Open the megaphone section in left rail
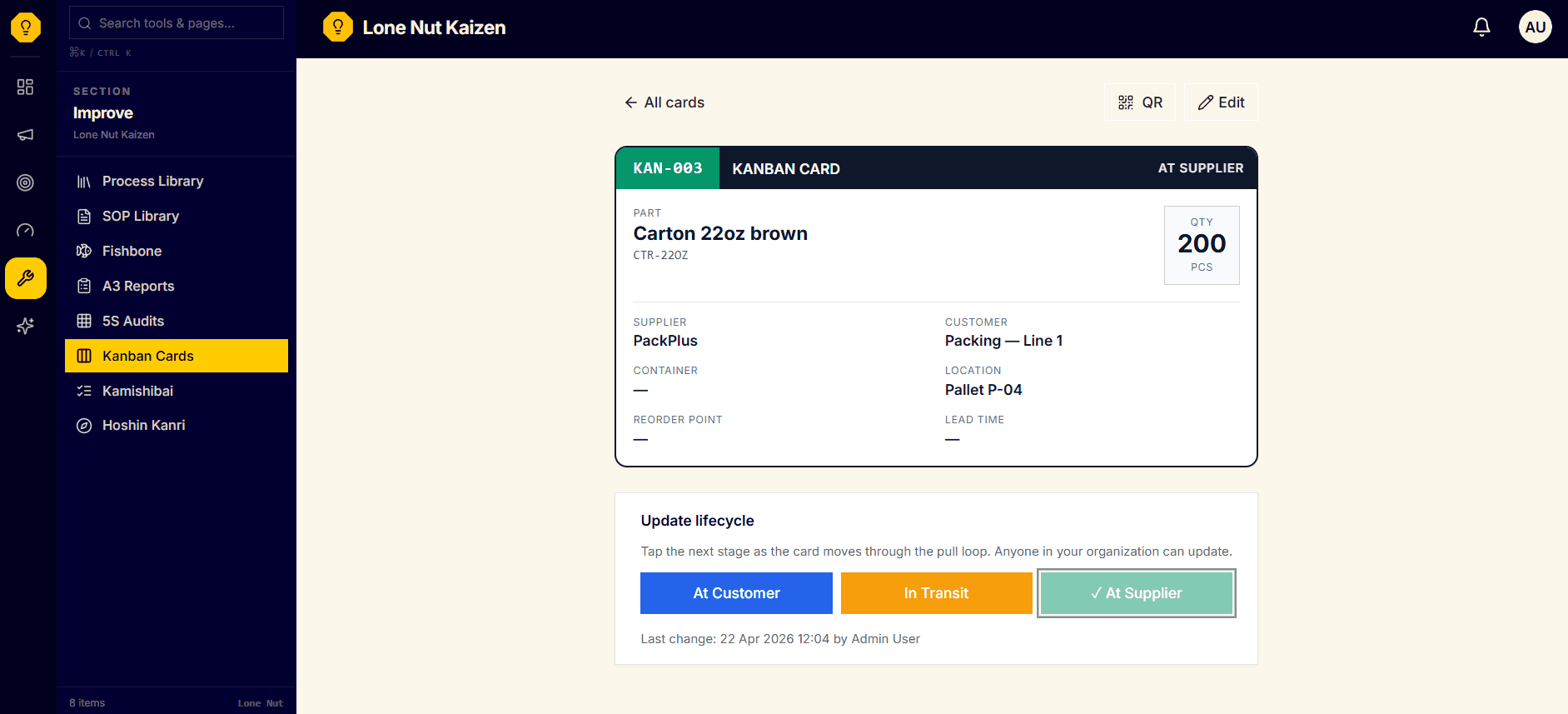Screen dimensions: 1568x714 [26, 135]
